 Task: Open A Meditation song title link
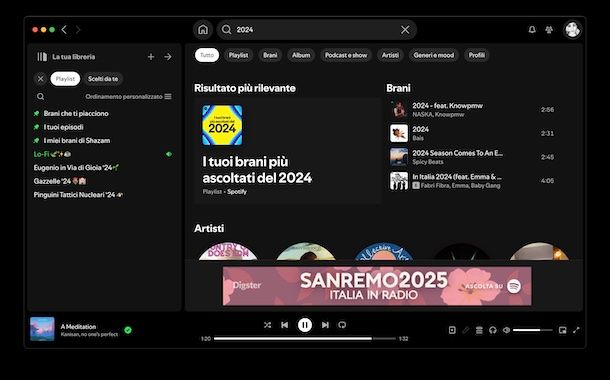[78, 327]
